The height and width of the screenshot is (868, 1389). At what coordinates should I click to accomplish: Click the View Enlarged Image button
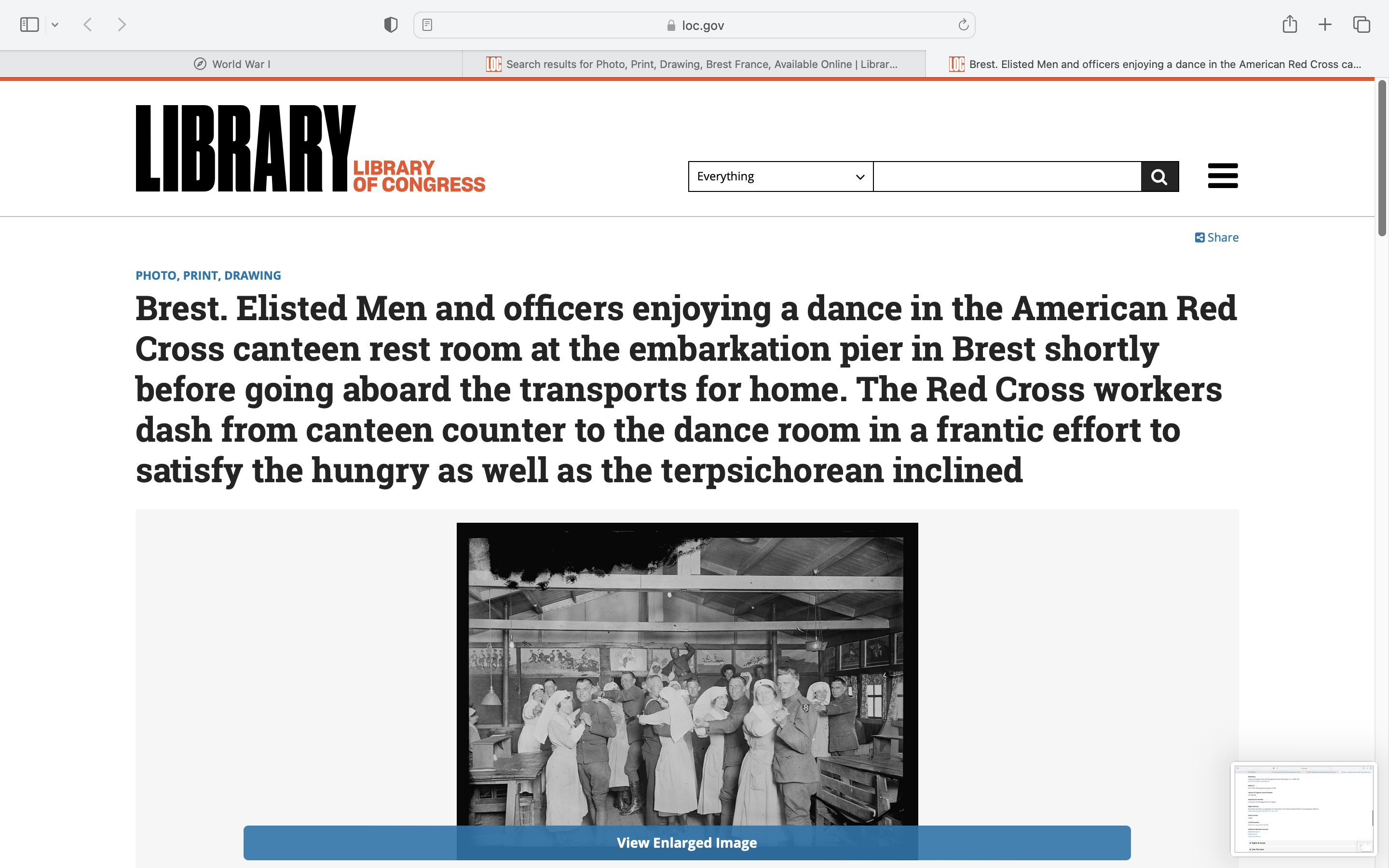pos(686,842)
